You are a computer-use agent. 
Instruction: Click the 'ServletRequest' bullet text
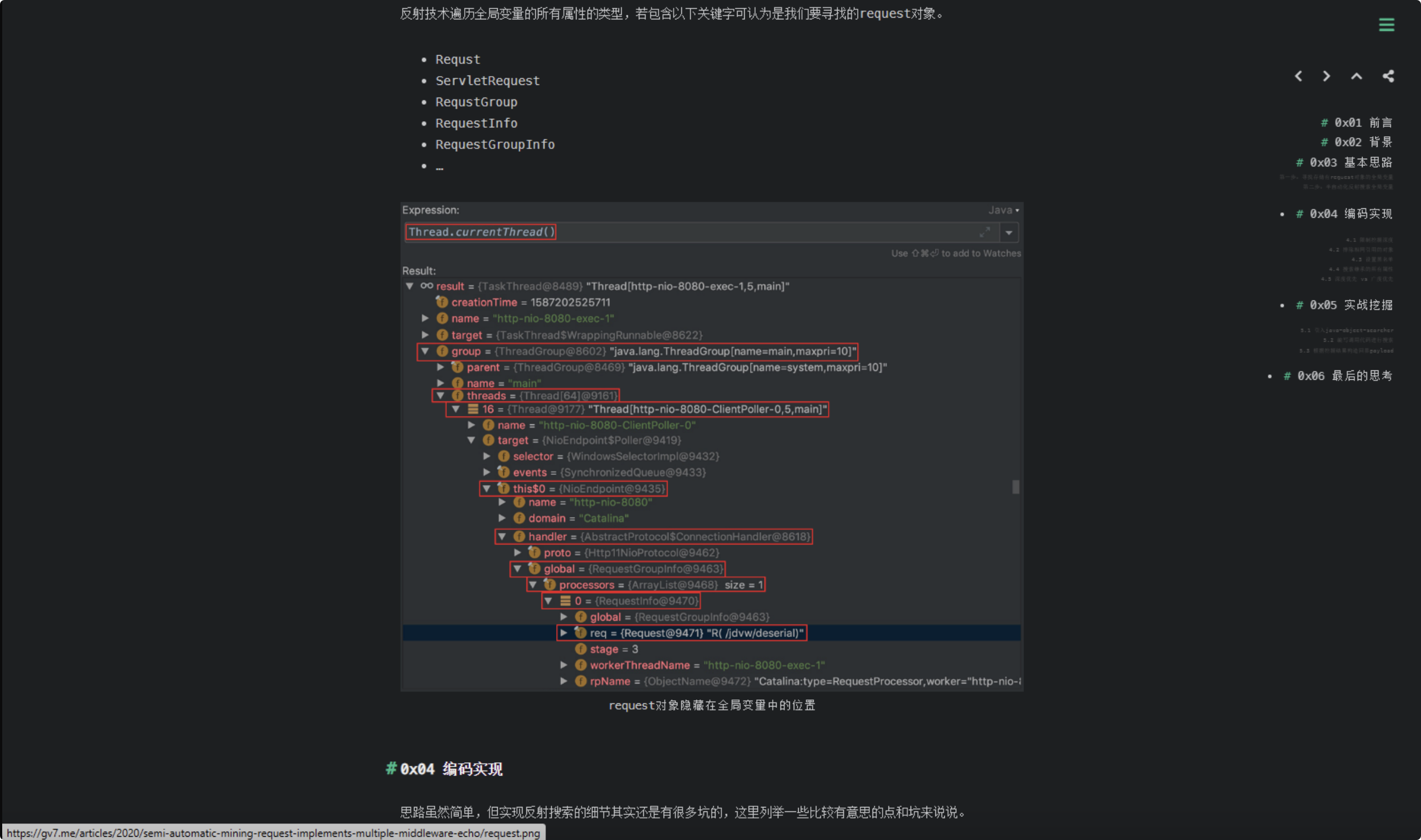(x=487, y=80)
